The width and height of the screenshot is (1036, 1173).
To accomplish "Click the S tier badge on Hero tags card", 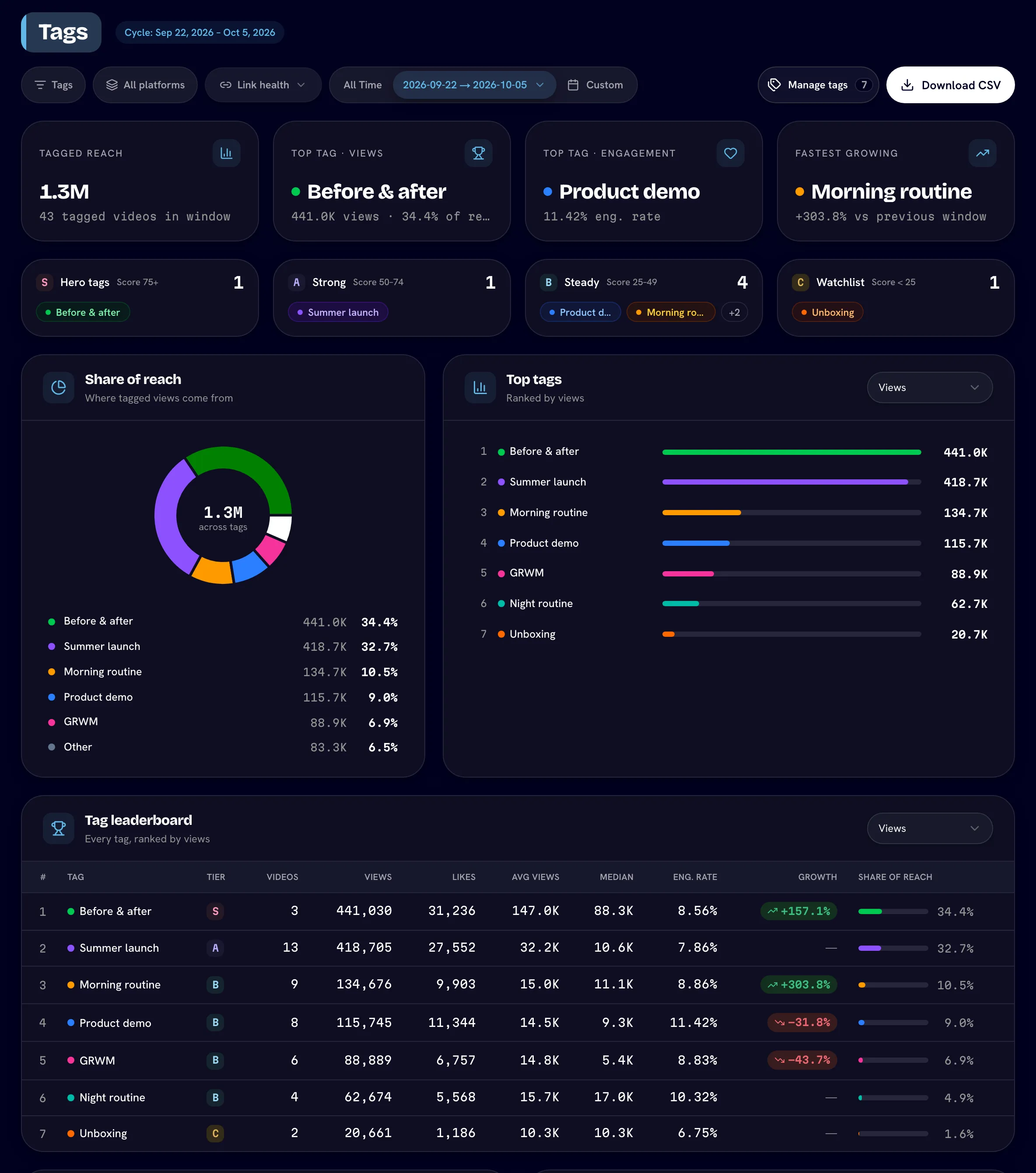I will 45,283.
